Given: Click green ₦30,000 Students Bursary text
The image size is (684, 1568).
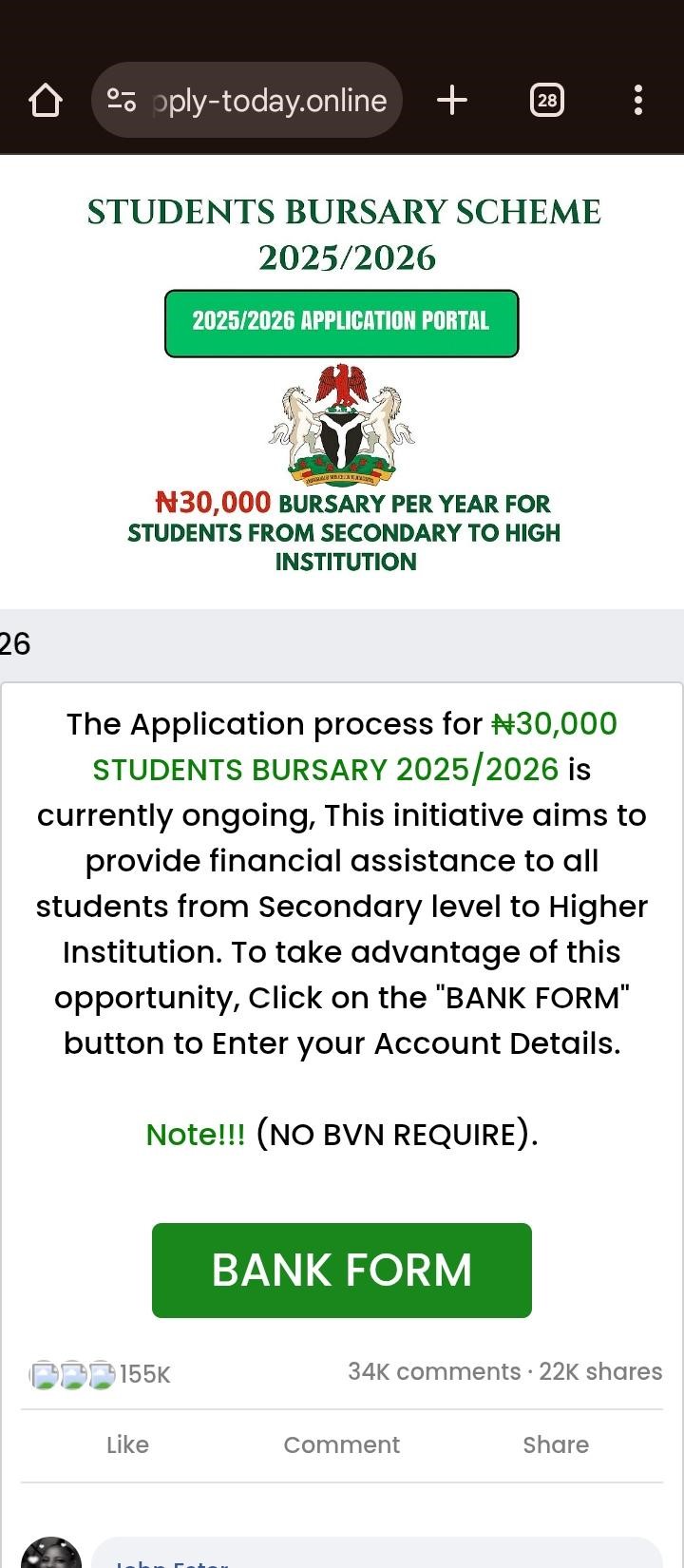Looking at the screenshot, I should (x=325, y=769).
